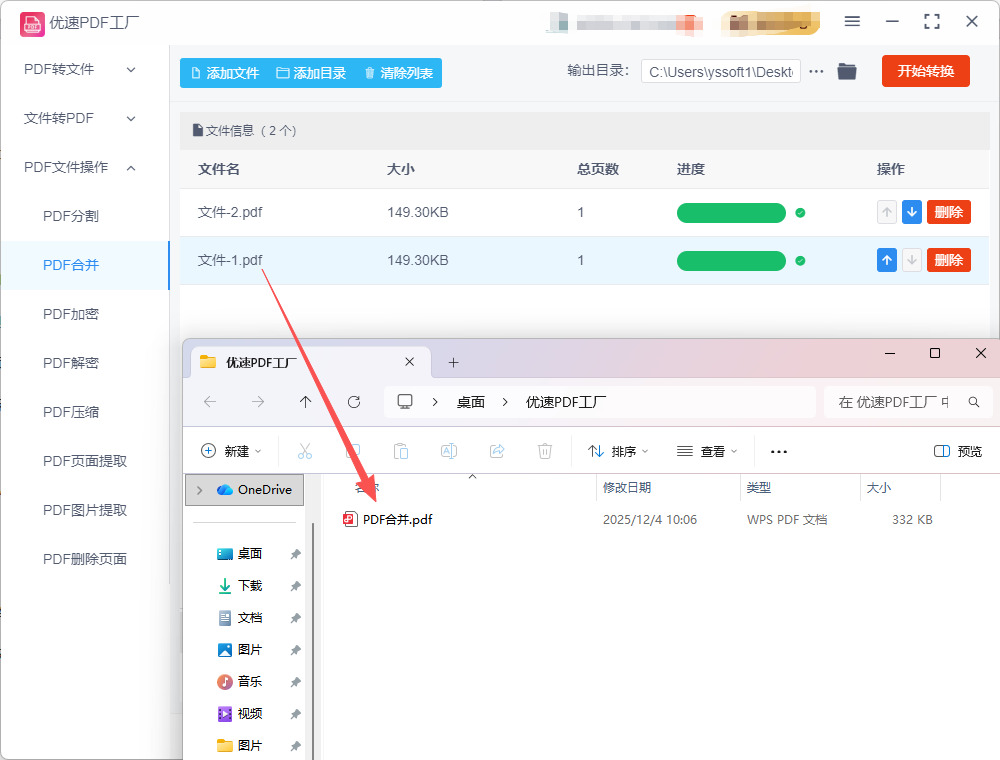This screenshot has width=1000, height=760.
Task: Sort by 修改日期 column header
Action: point(627,488)
